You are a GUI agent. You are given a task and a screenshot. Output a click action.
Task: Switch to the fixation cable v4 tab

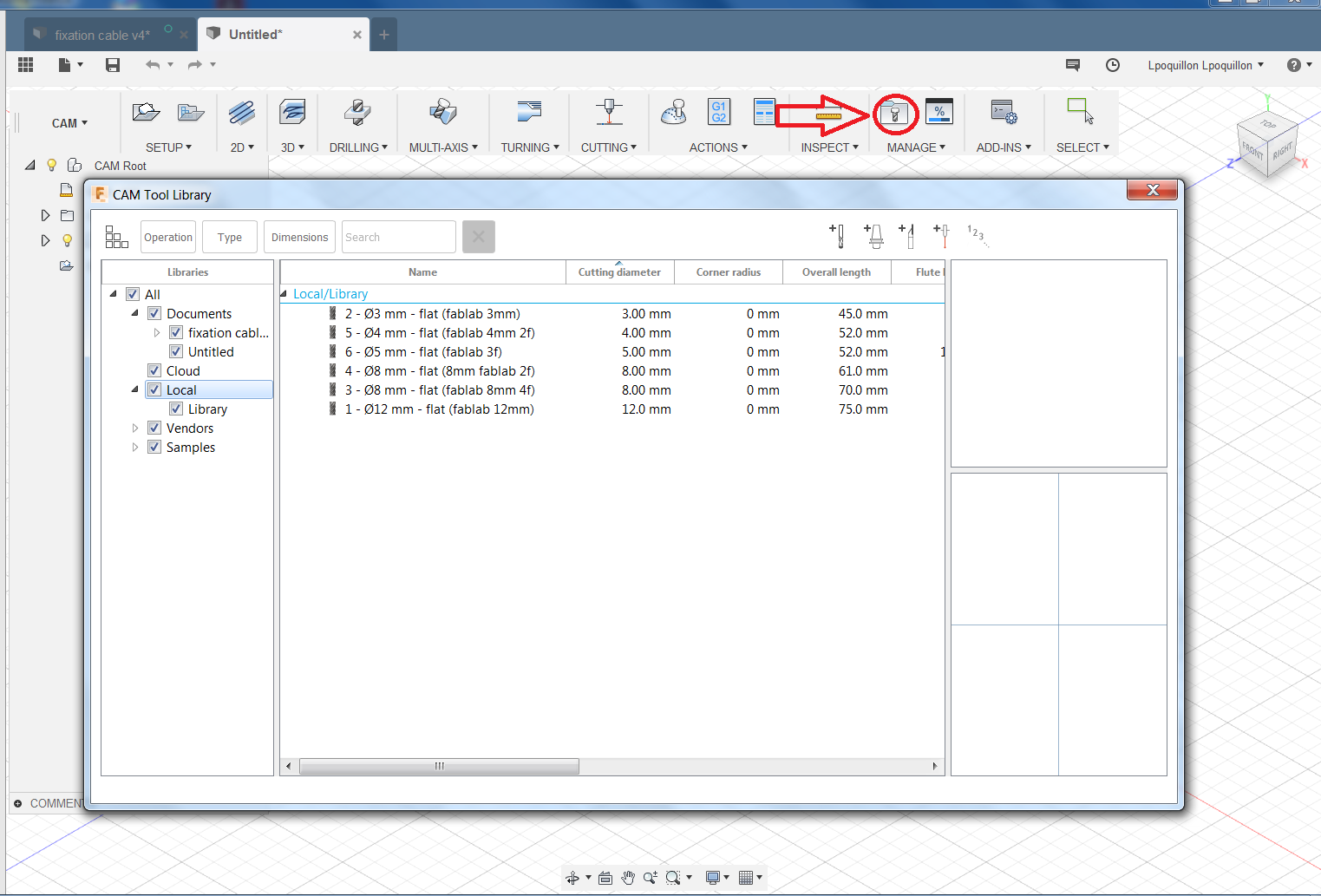pos(101,36)
